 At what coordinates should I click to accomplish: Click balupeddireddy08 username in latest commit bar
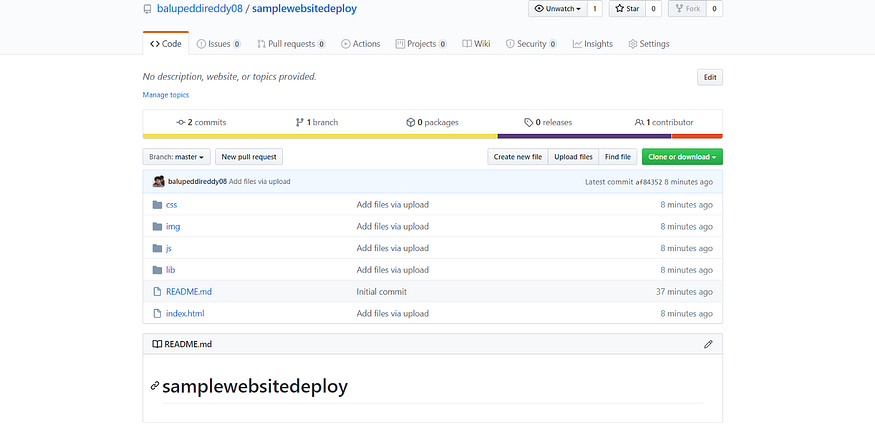pos(198,182)
